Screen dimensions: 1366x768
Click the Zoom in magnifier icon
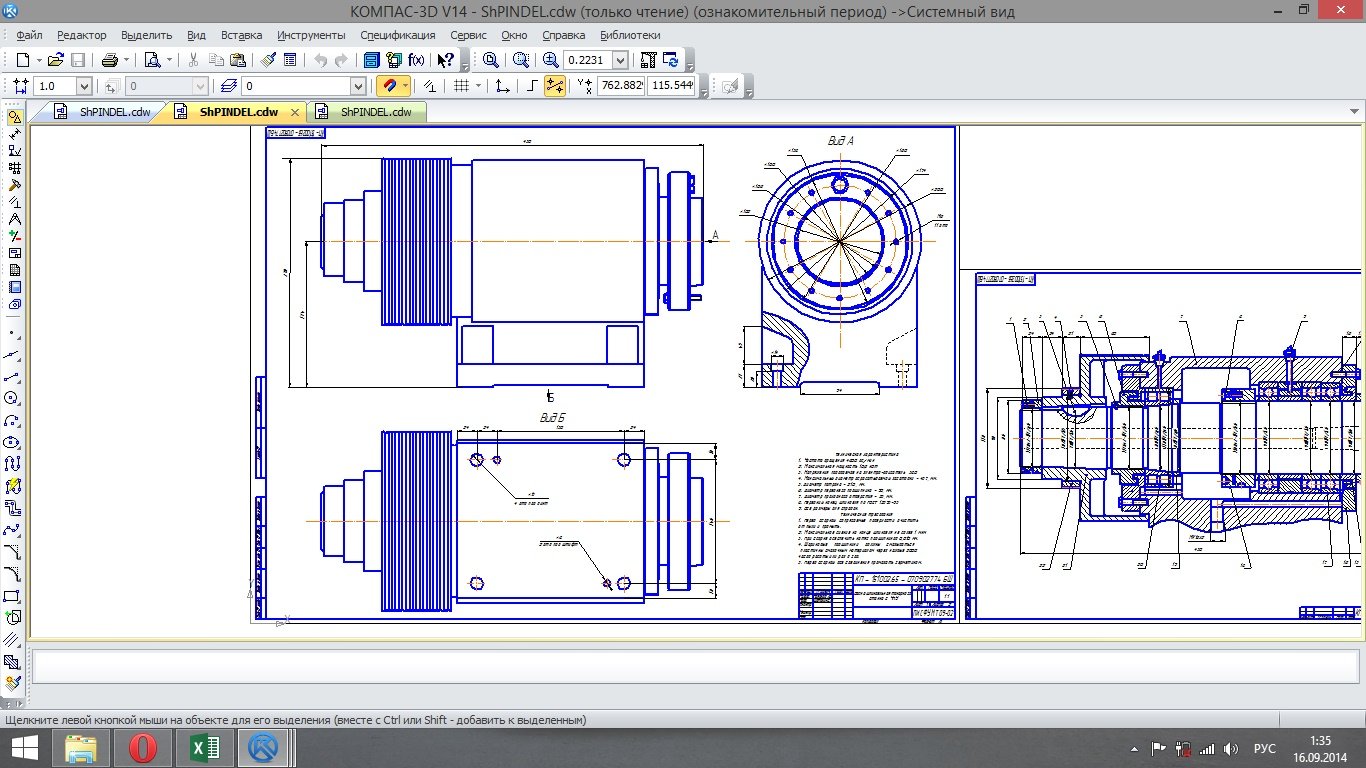(x=549, y=60)
